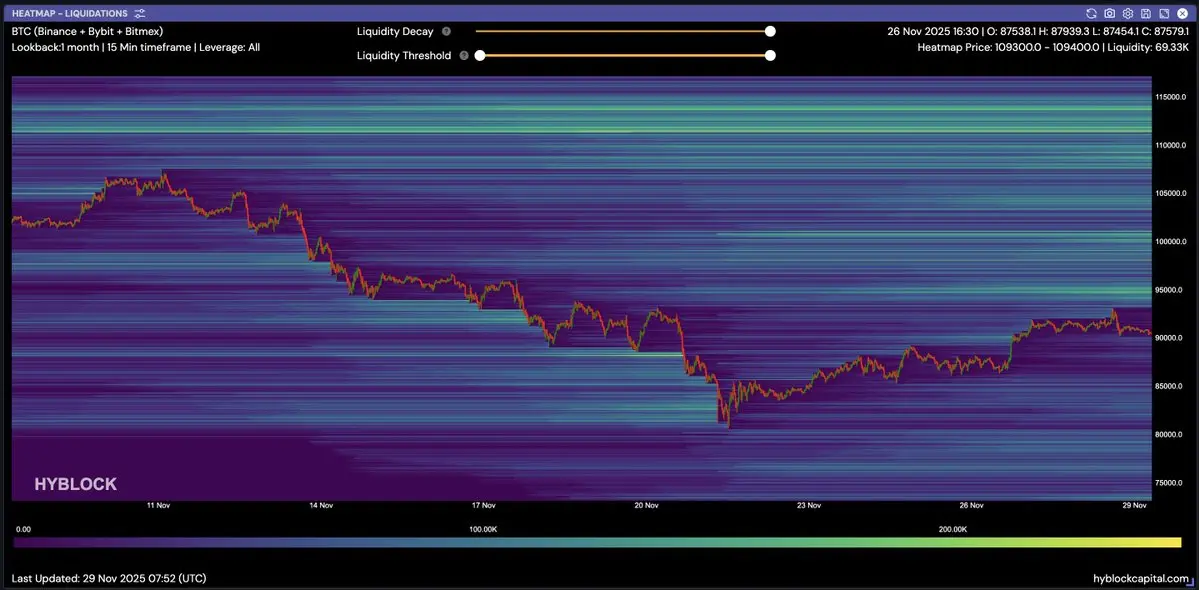Click the Liquidity Threshold help question mark
Viewport: 1199px width, 590px height.
[x=464, y=56]
